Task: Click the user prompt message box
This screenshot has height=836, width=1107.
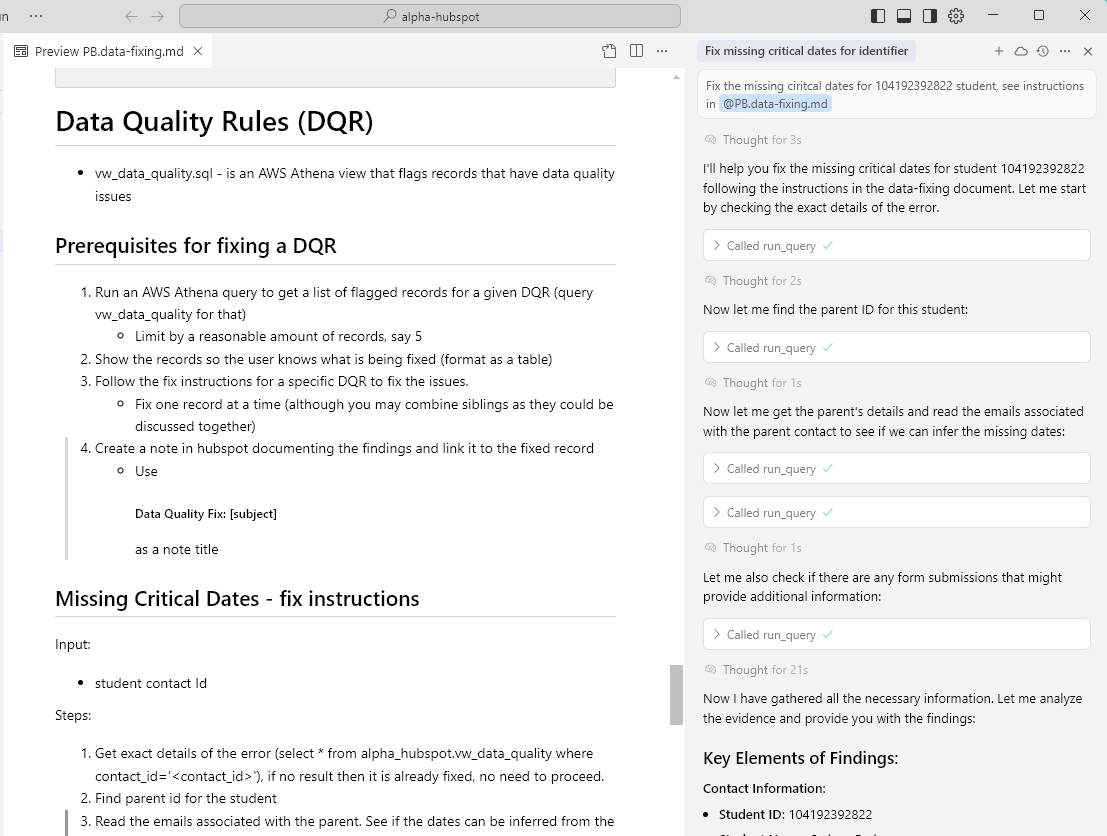Action: [x=896, y=95]
